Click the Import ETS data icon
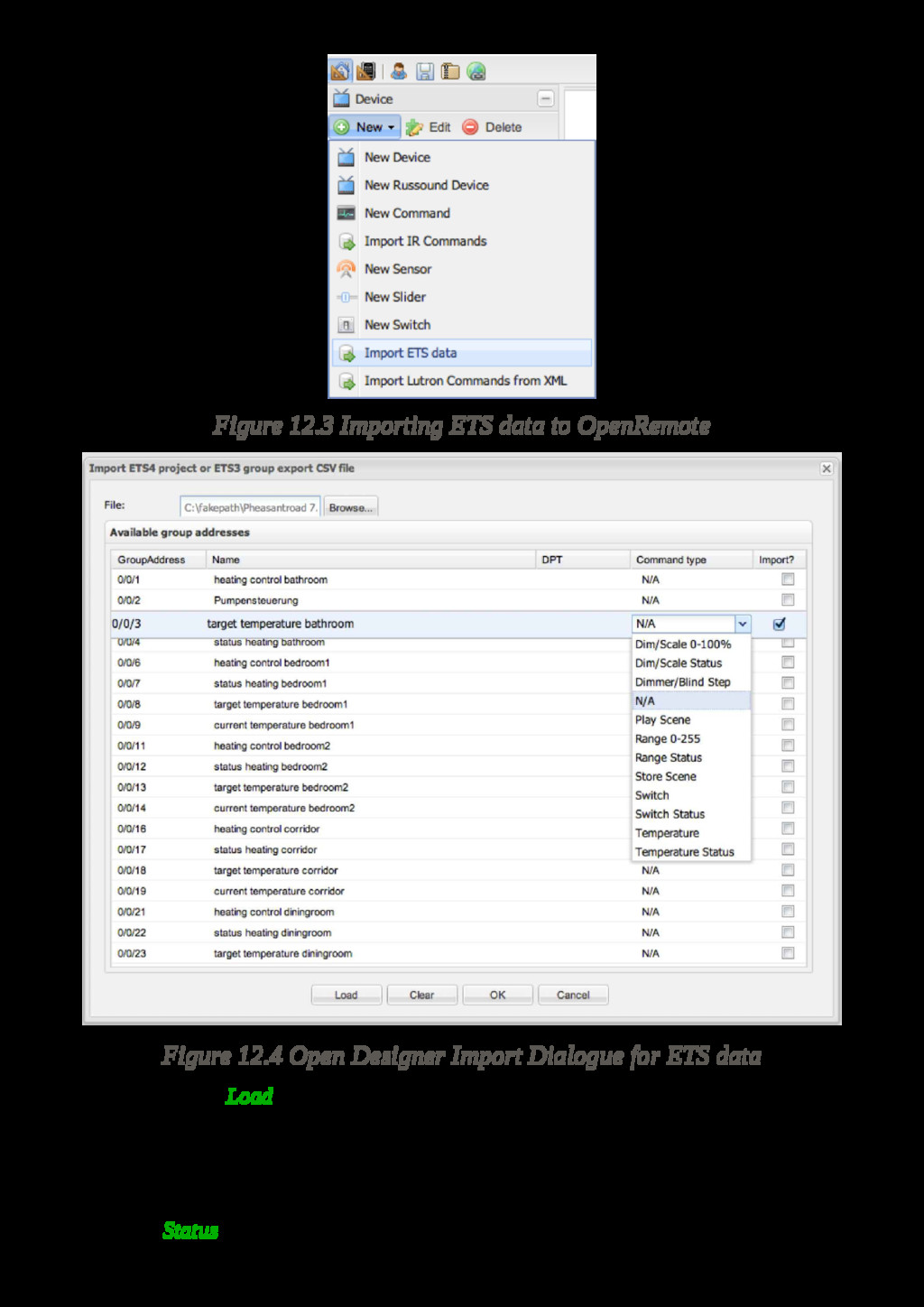This screenshot has height=1307, width=924. (x=346, y=354)
